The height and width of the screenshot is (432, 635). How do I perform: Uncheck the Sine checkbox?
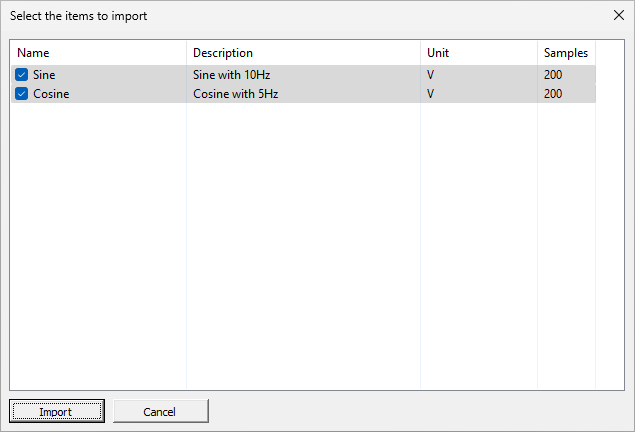click(x=21, y=75)
